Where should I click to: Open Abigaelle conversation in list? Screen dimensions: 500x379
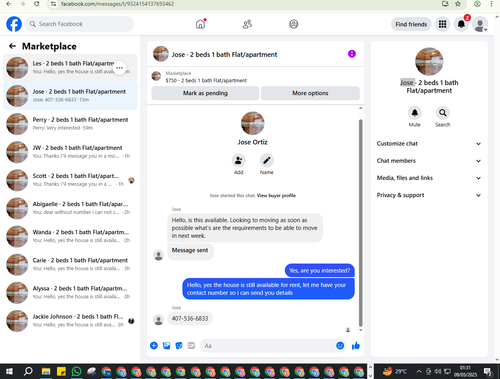point(70,208)
